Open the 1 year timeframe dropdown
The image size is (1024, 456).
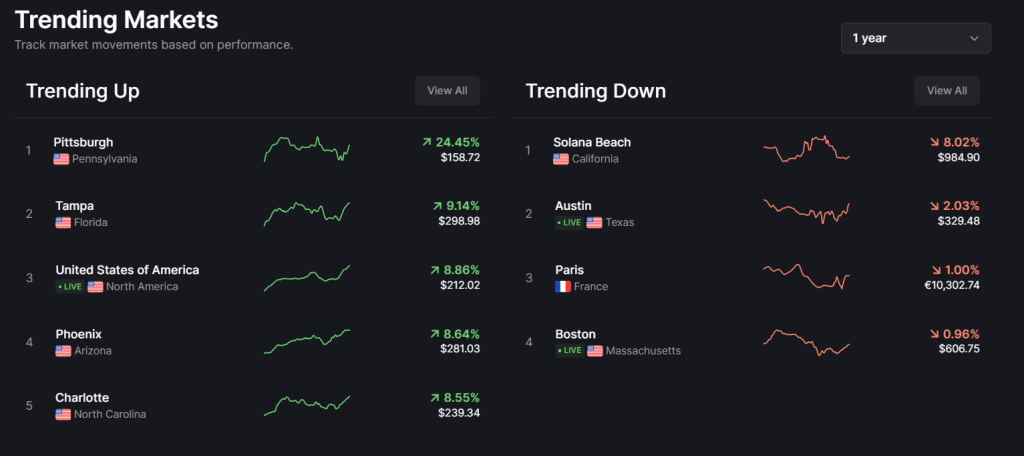pos(915,38)
